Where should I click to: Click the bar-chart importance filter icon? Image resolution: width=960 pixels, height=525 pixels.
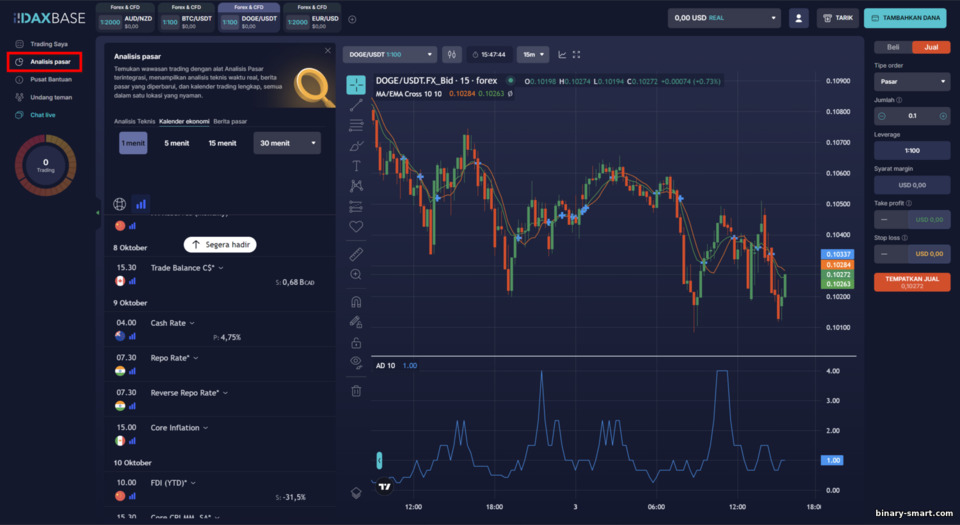coord(141,204)
